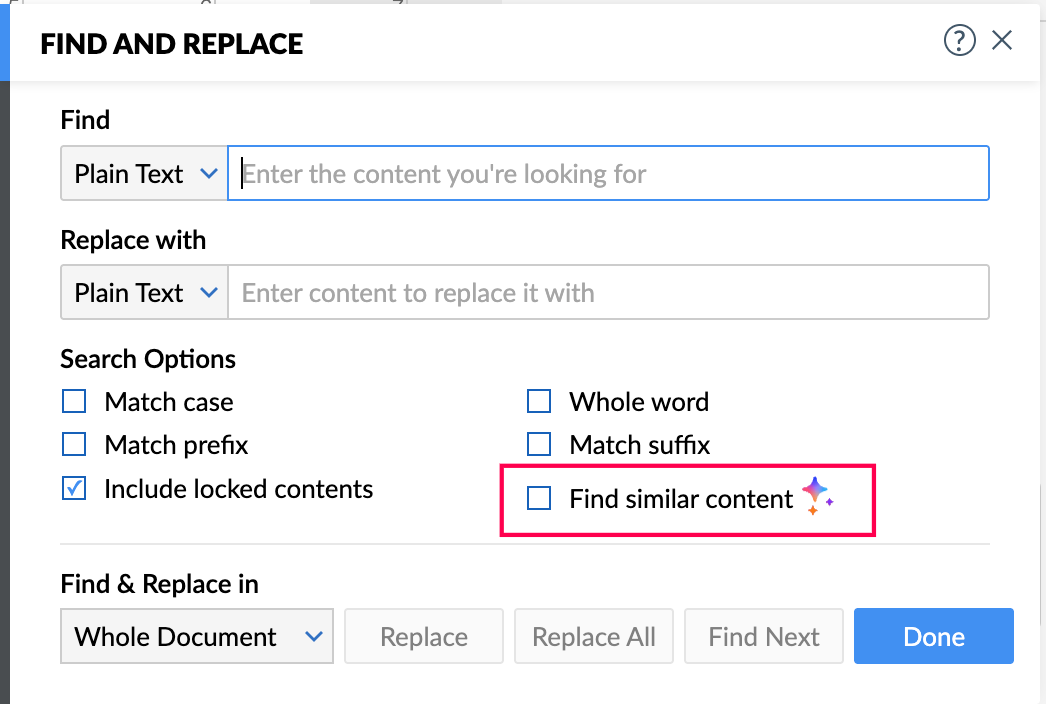This screenshot has height=704, width=1046.
Task: Tick the Match prefix option
Action: coord(74,444)
